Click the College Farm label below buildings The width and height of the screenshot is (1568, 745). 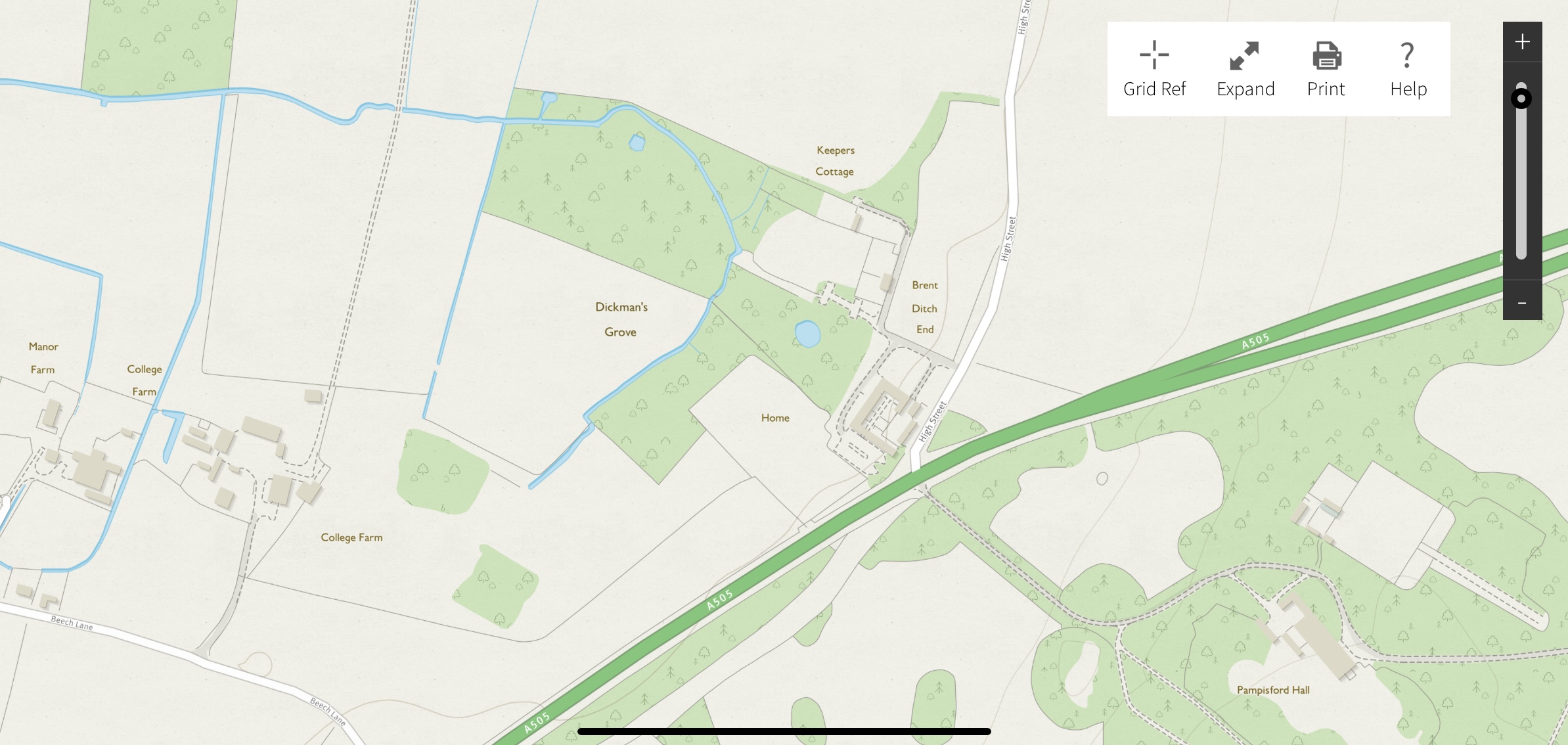coord(351,537)
